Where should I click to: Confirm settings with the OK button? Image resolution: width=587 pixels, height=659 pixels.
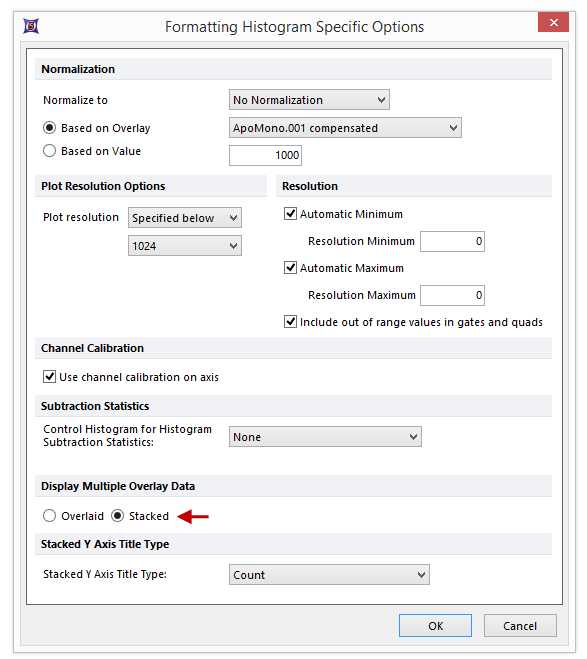point(435,626)
